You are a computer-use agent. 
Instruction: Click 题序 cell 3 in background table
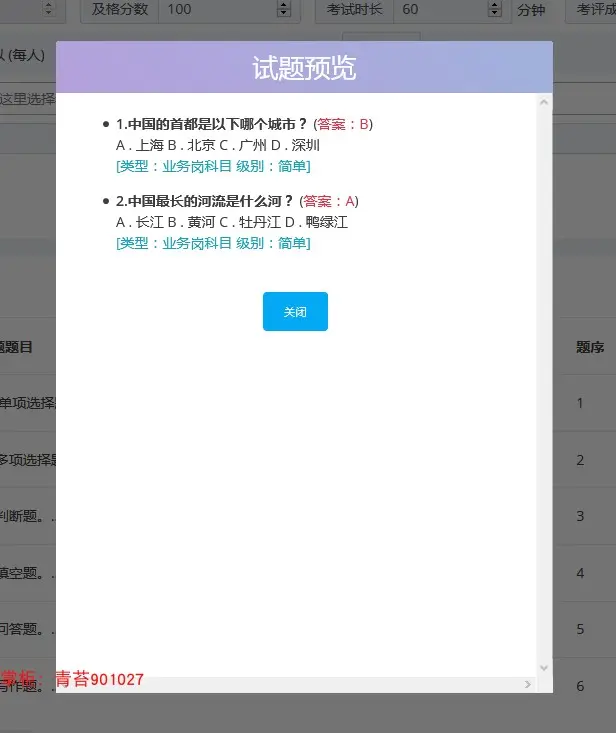pyautogui.click(x=580, y=516)
